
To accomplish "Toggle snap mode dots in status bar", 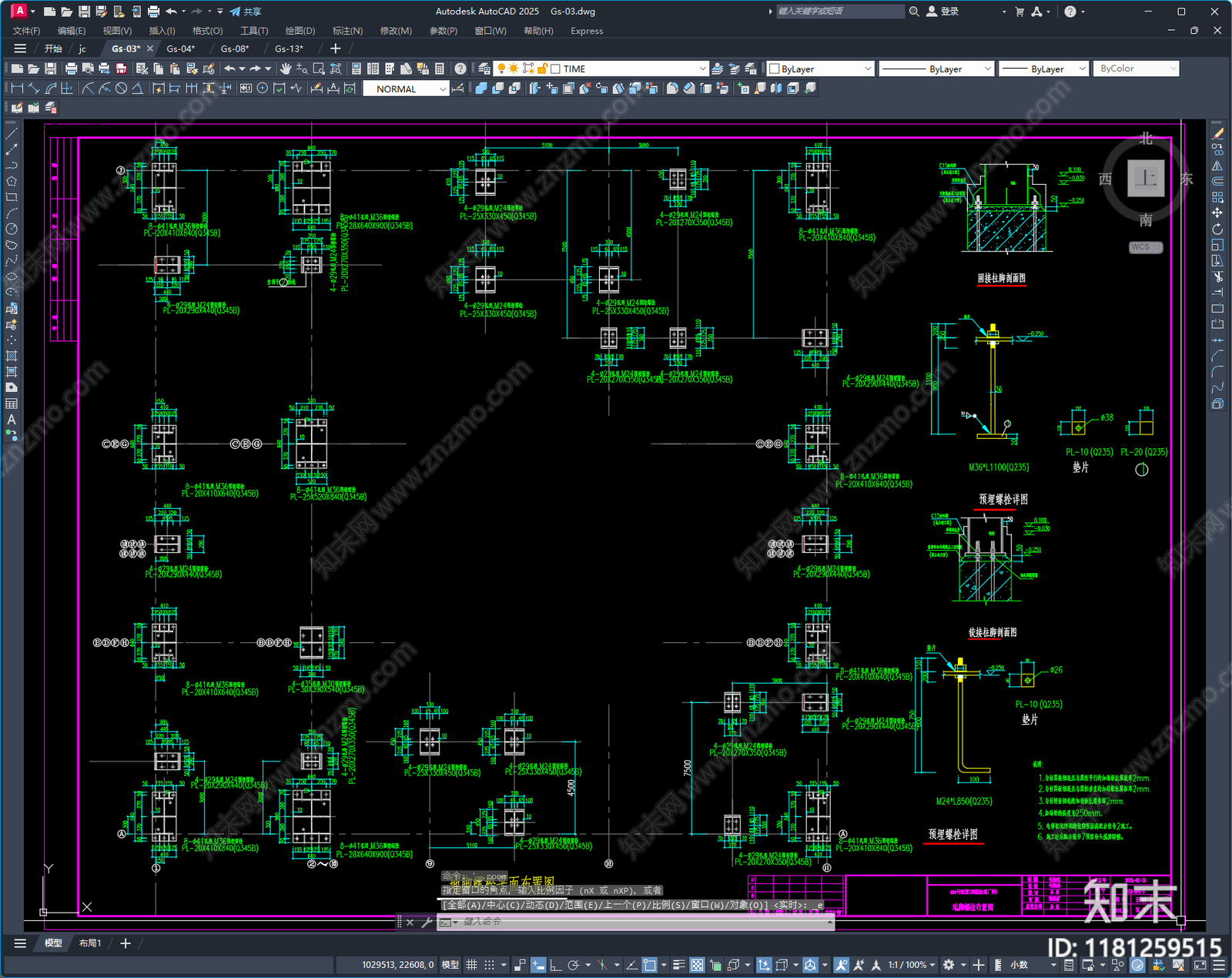I will tap(489, 965).
